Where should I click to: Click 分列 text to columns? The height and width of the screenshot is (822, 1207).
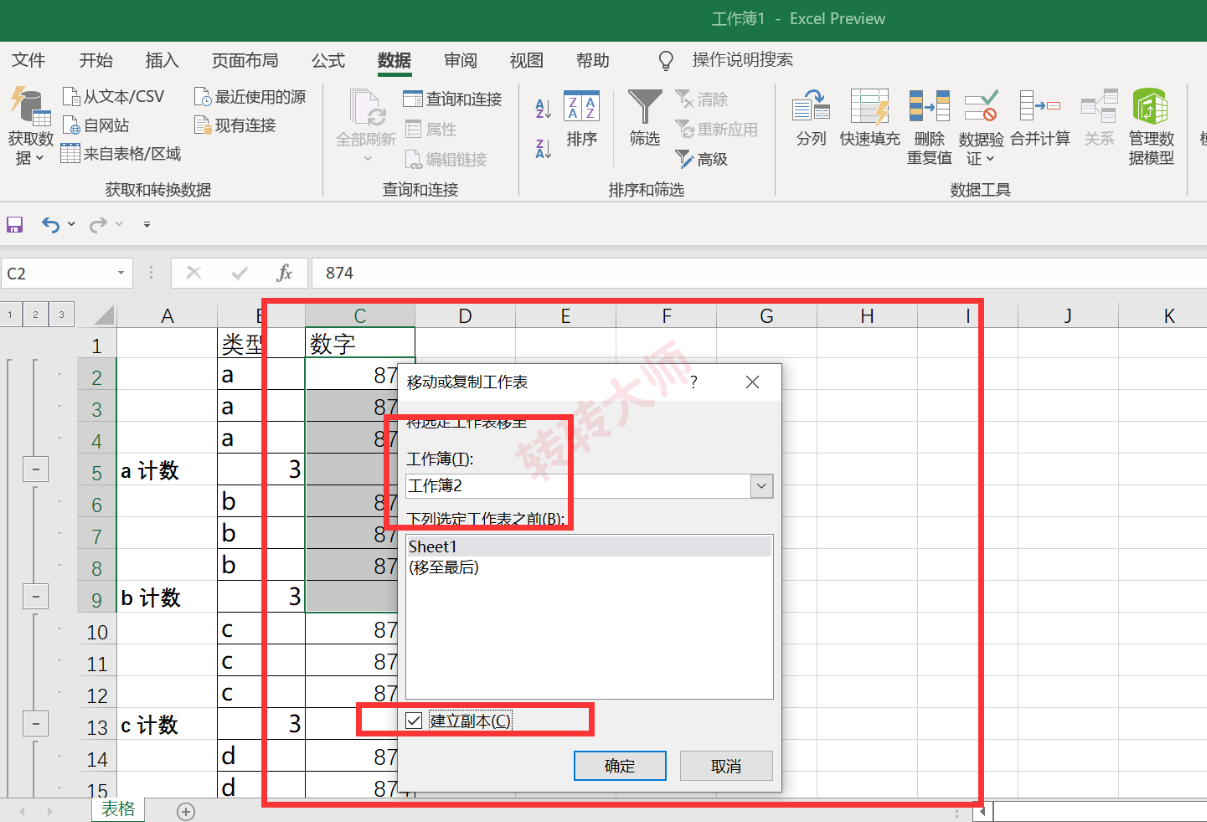tap(811, 120)
